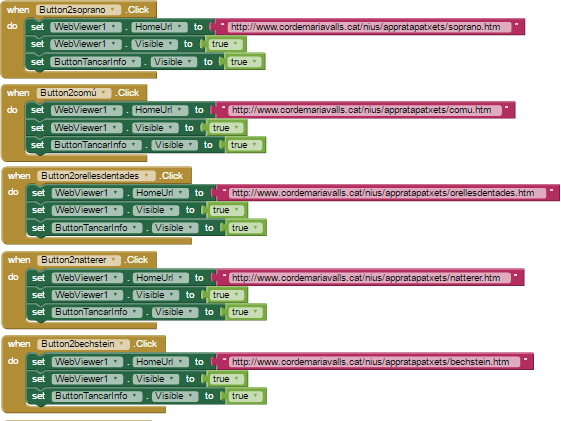
Task: Select the 'when Button2bechstein .Click' event block header
Action: coord(83,344)
